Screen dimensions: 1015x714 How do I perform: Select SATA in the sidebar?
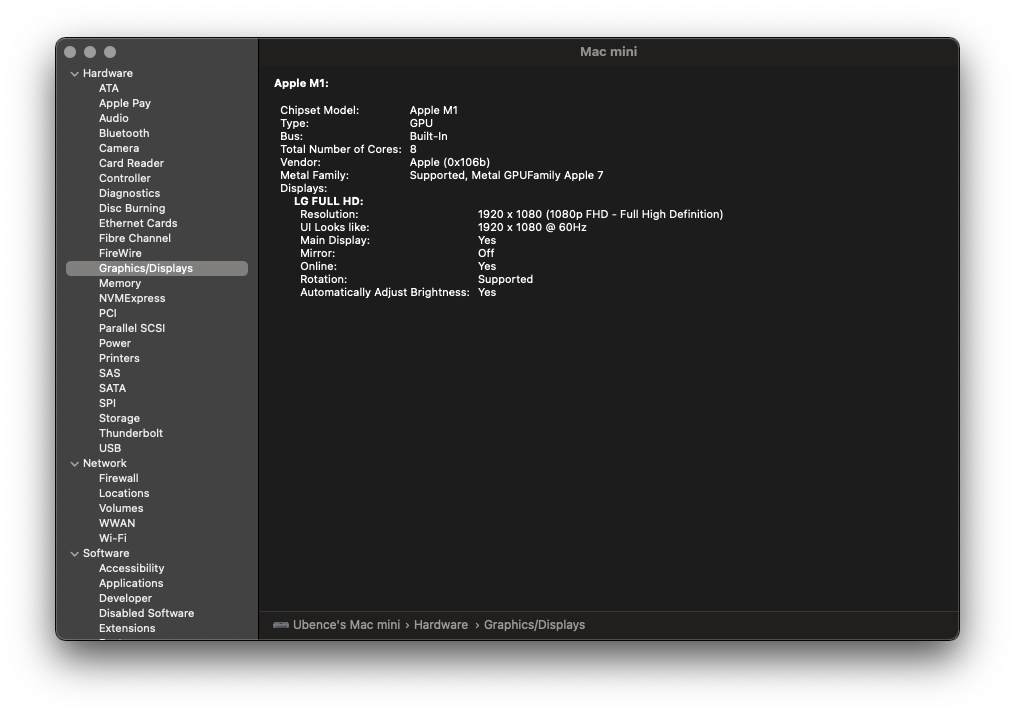coord(113,388)
